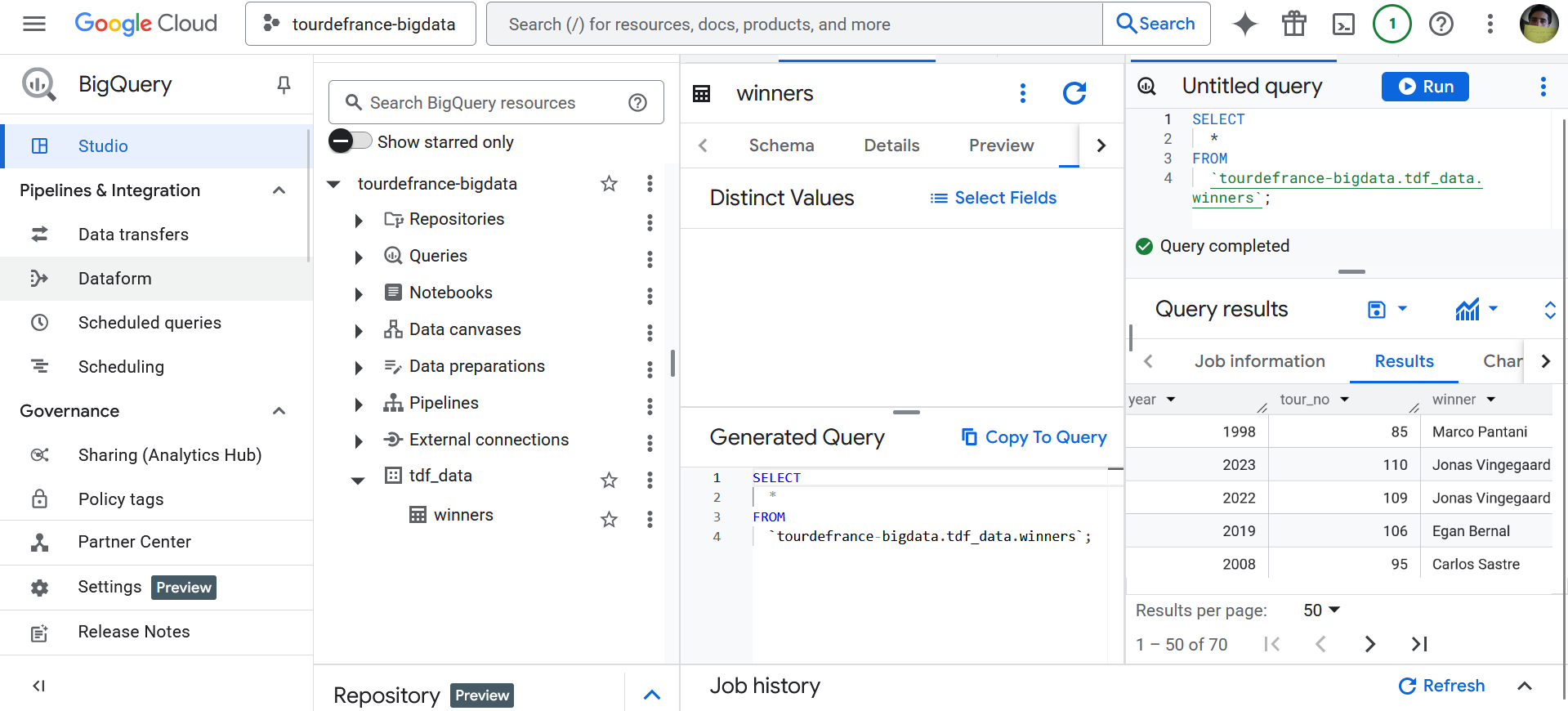Expand the Notebooks node
Image resolution: width=1568 pixels, height=711 pixels.
[358, 294]
